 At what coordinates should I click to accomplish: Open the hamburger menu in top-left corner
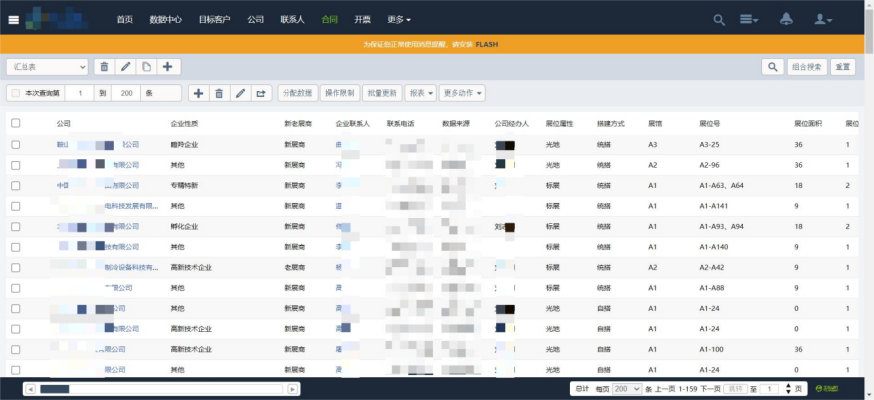[x=14, y=19]
